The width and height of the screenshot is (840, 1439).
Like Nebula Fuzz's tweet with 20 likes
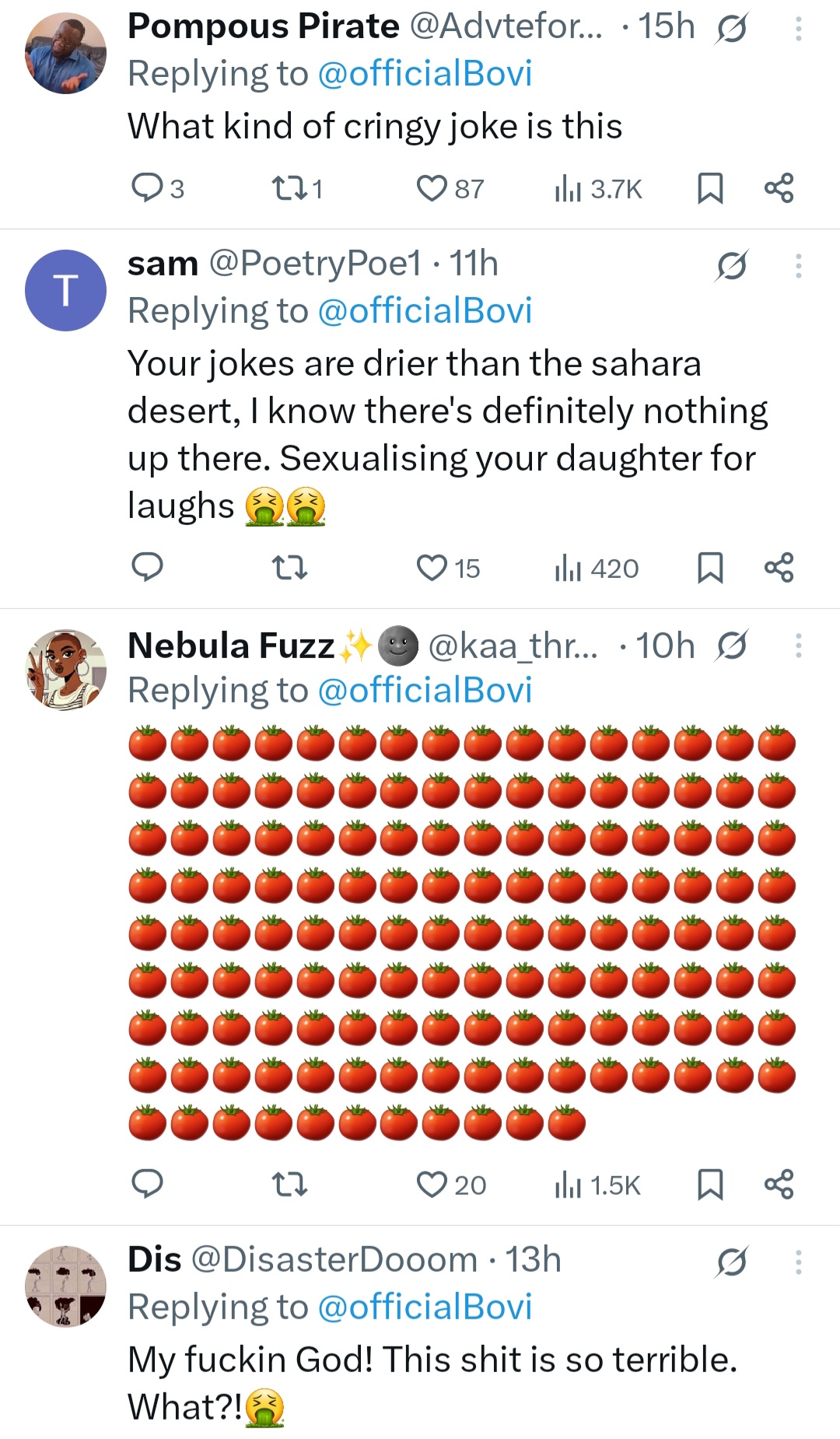point(432,1185)
